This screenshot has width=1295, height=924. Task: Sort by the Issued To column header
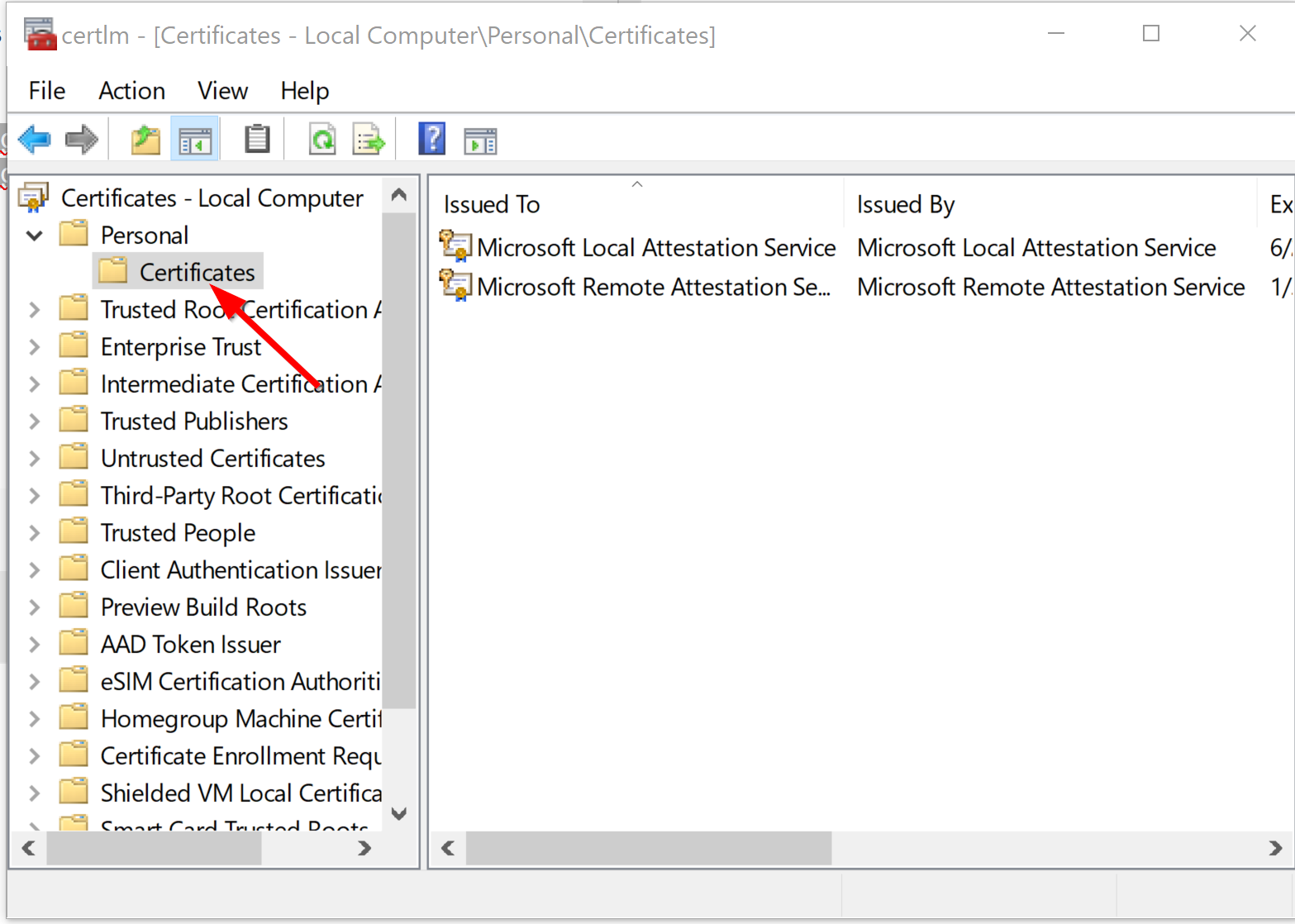[x=636, y=202]
